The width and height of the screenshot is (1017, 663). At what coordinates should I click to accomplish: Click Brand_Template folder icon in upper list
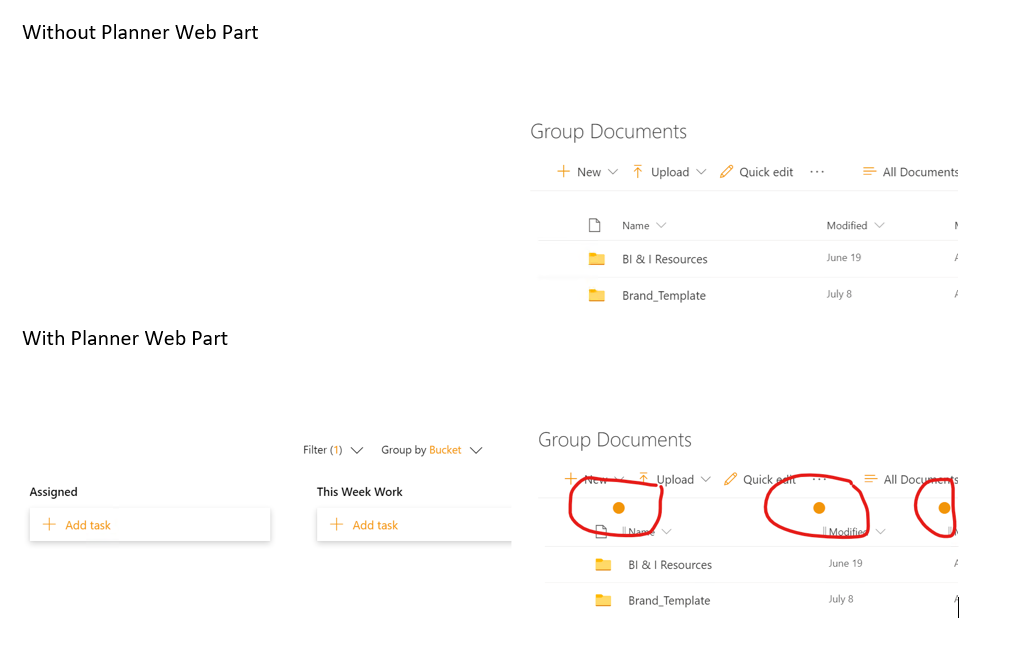point(597,295)
